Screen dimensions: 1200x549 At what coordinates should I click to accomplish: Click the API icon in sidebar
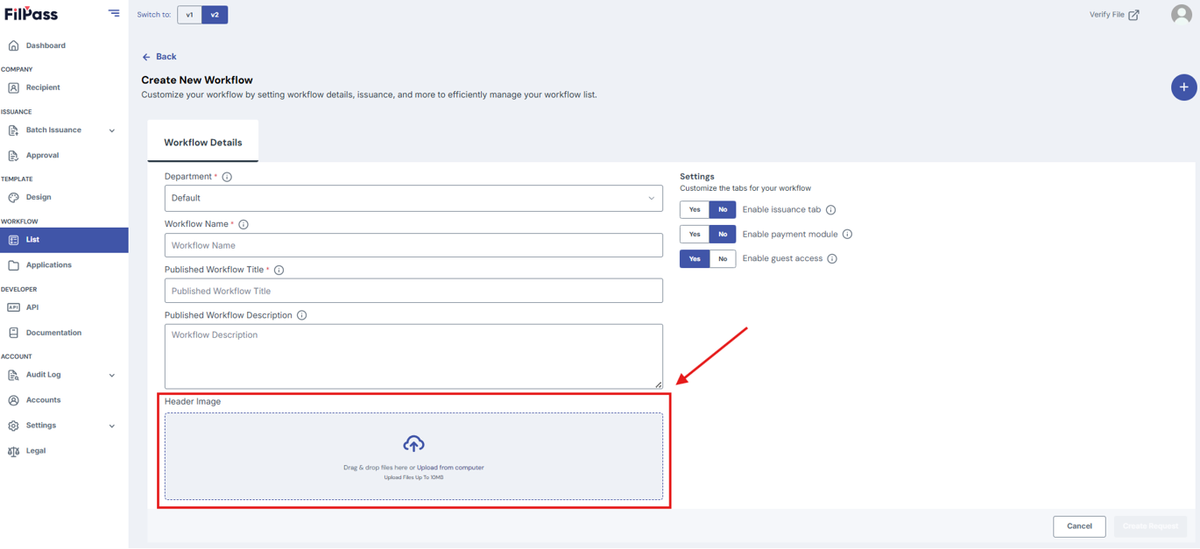pyautogui.click(x=14, y=307)
